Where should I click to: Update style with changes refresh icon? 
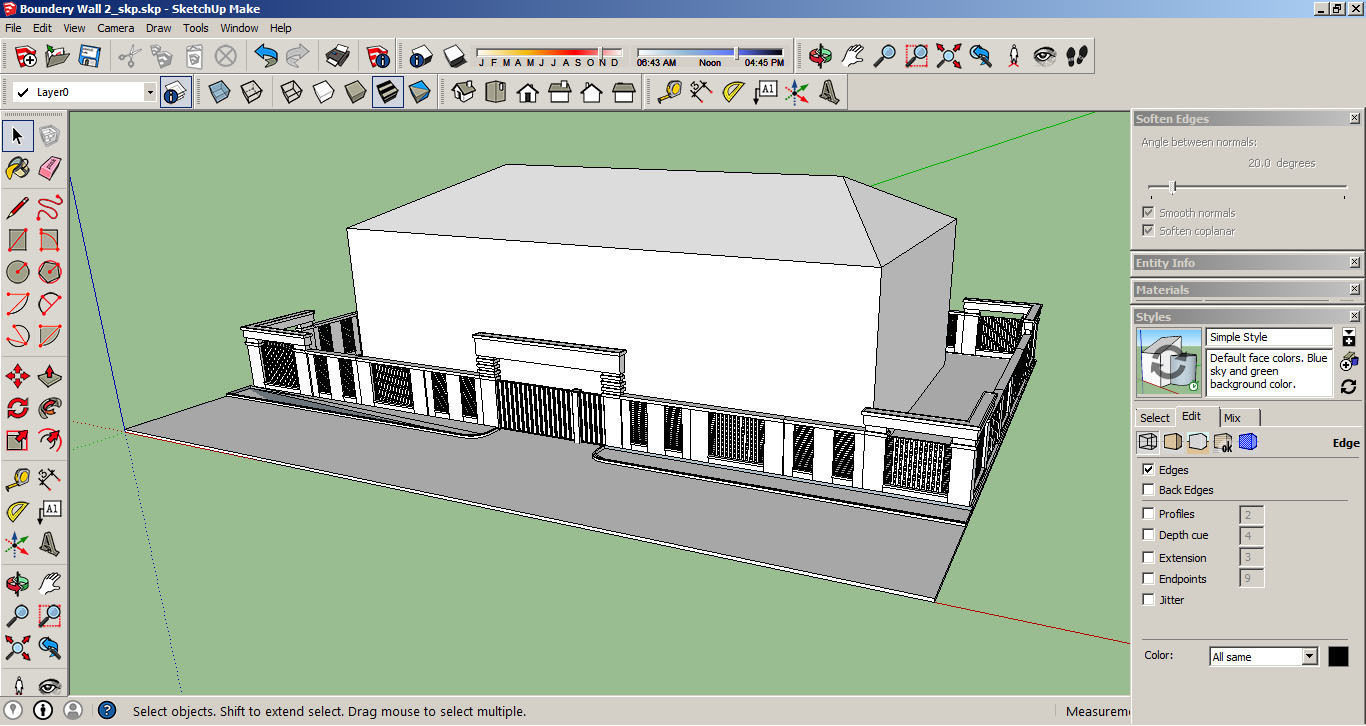pos(1349,386)
